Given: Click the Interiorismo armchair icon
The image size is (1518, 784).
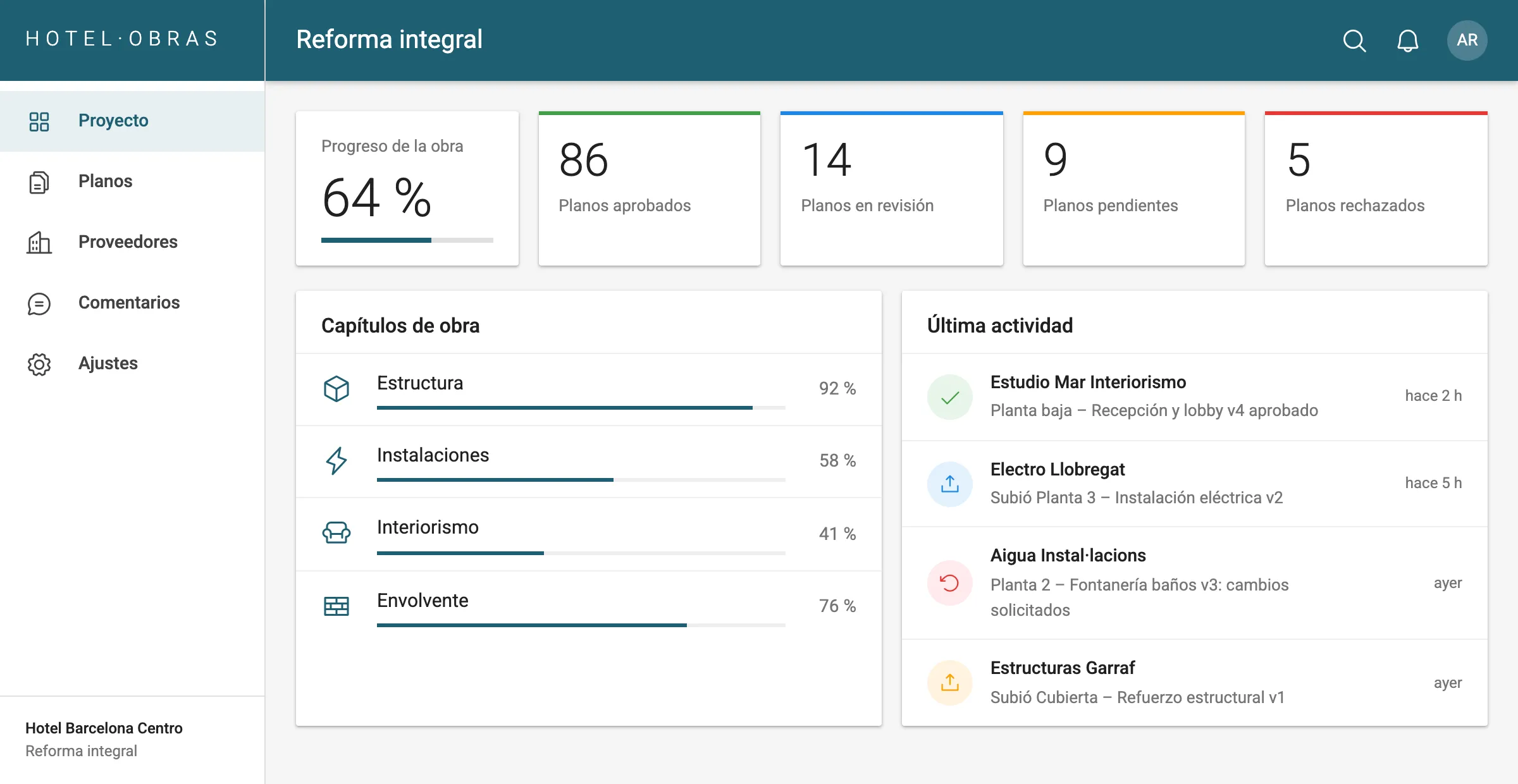Looking at the screenshot, I should [336, 533].
